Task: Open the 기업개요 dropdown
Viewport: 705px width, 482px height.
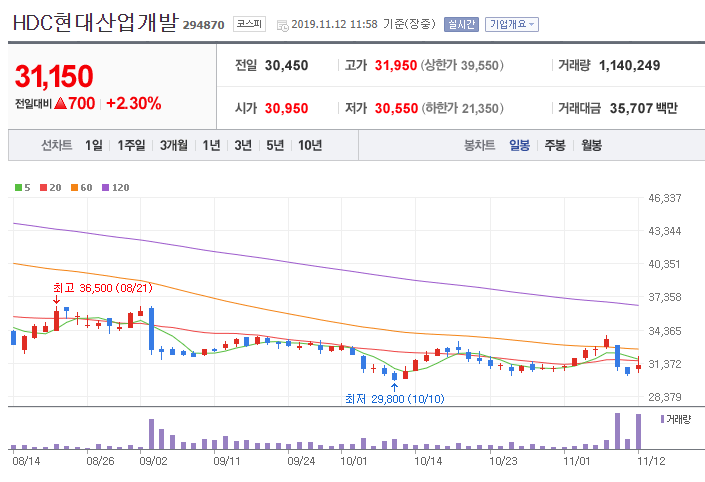Action: pyautogui.click(x=512, y=24)
